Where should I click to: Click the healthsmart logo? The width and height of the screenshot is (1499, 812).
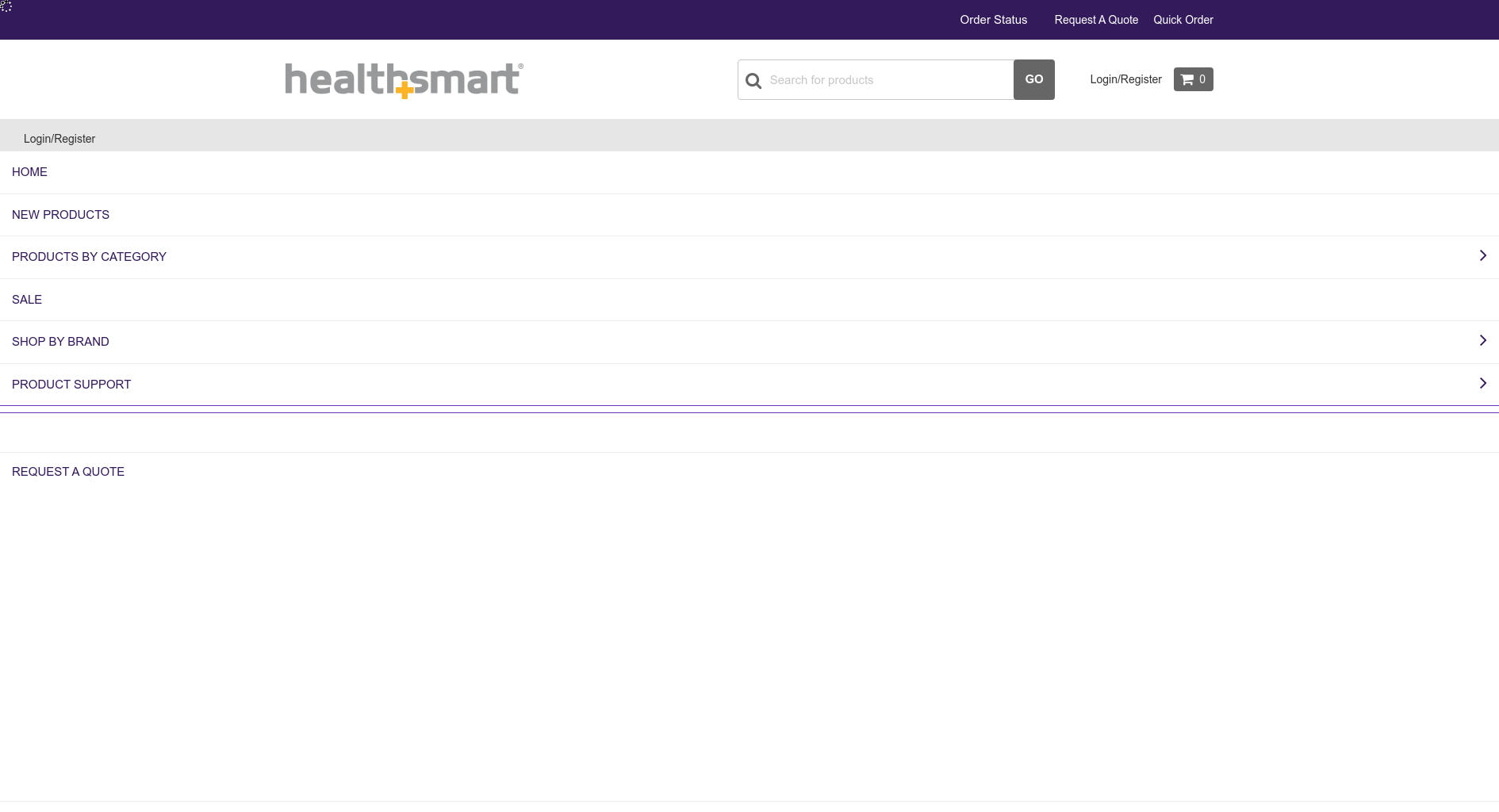click(x=404, y=80)
